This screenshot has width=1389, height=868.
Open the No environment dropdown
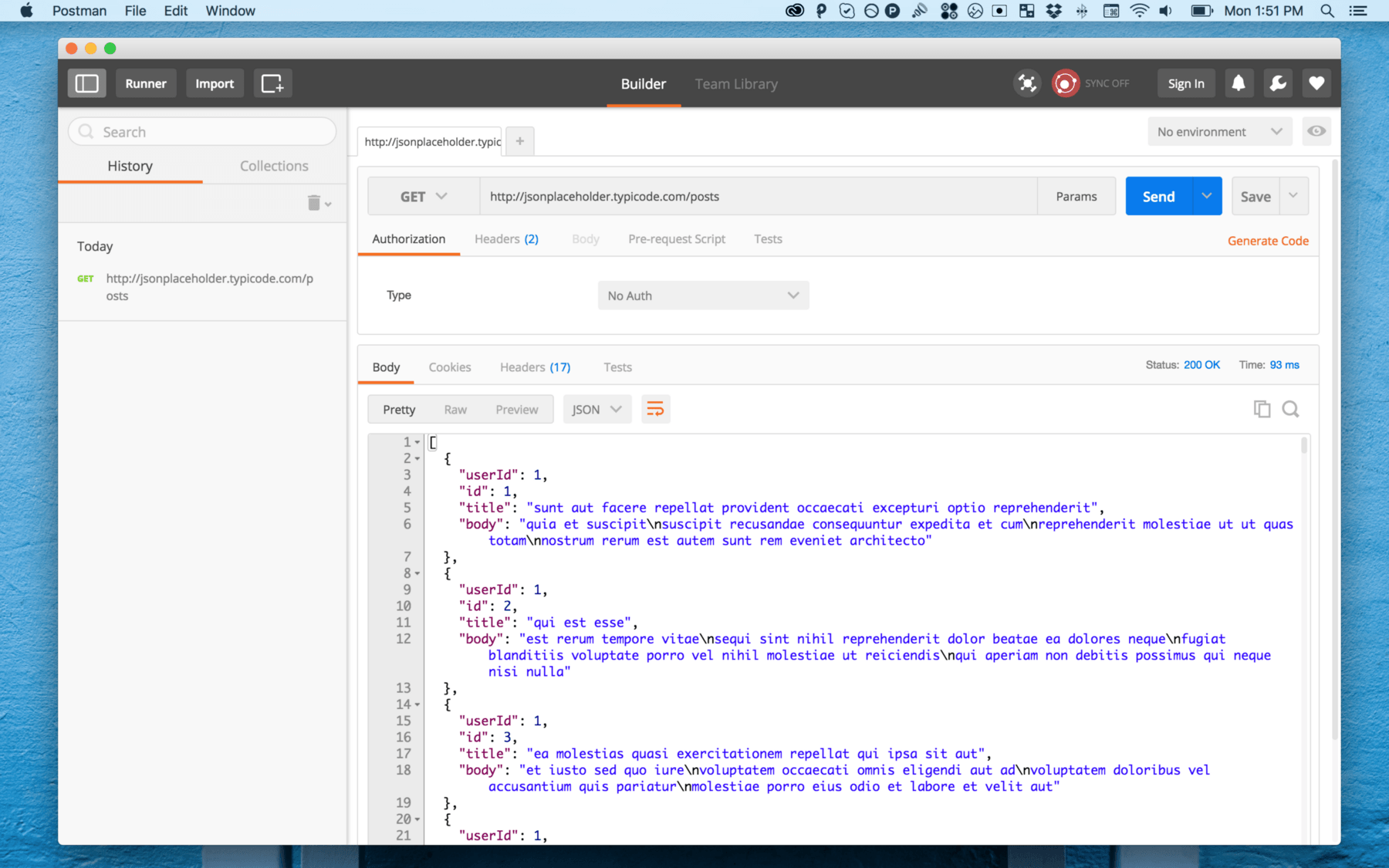coord(1218,132)
